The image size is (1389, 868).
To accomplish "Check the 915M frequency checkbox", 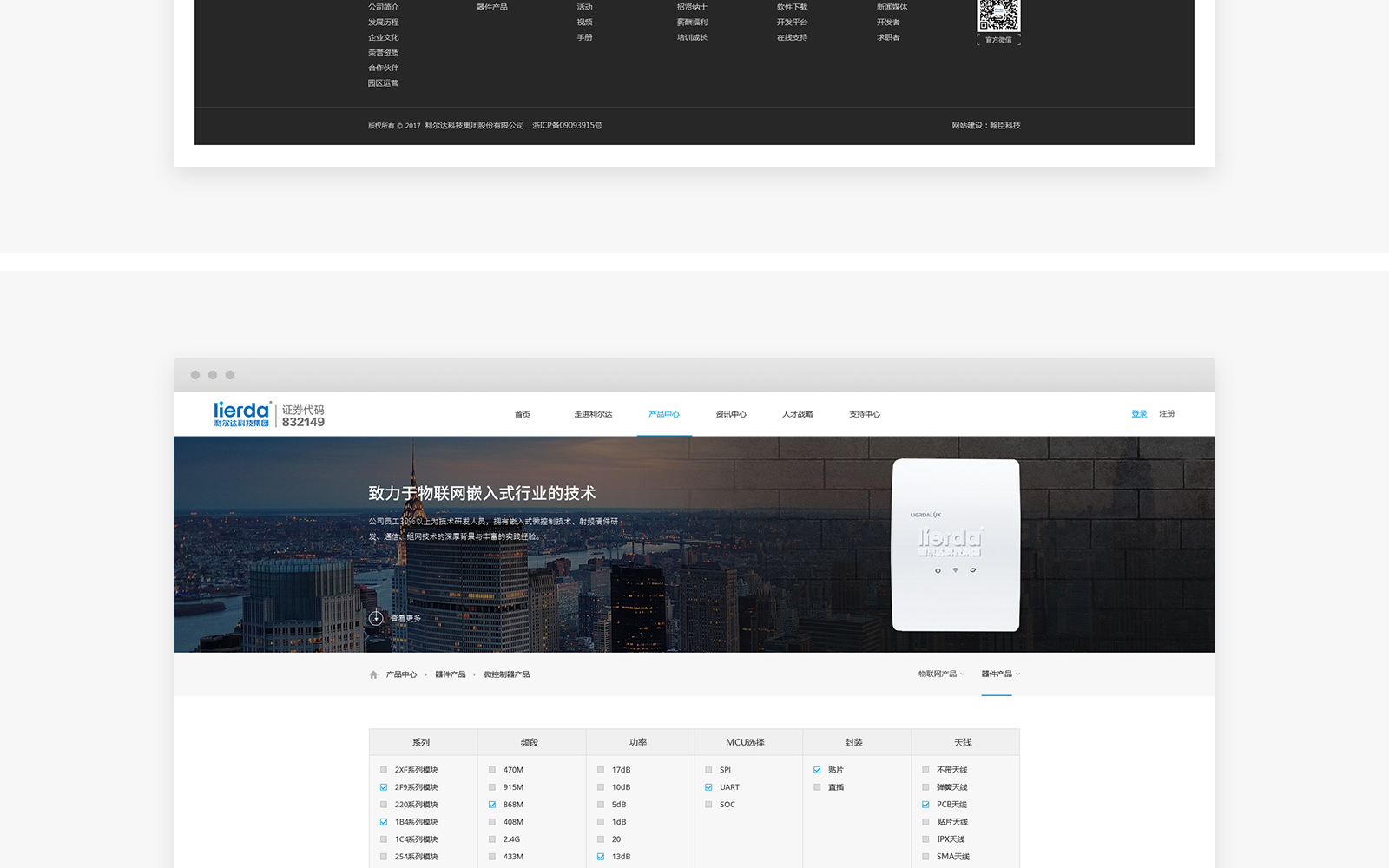I will (x=492, y=787).
